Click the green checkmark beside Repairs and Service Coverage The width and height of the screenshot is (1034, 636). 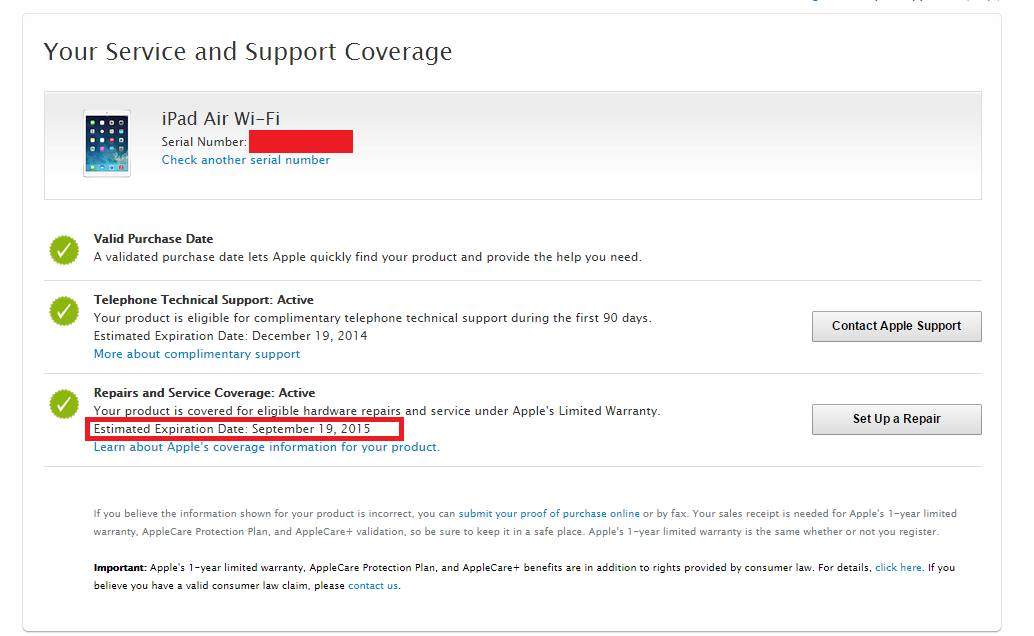point(64,404)
